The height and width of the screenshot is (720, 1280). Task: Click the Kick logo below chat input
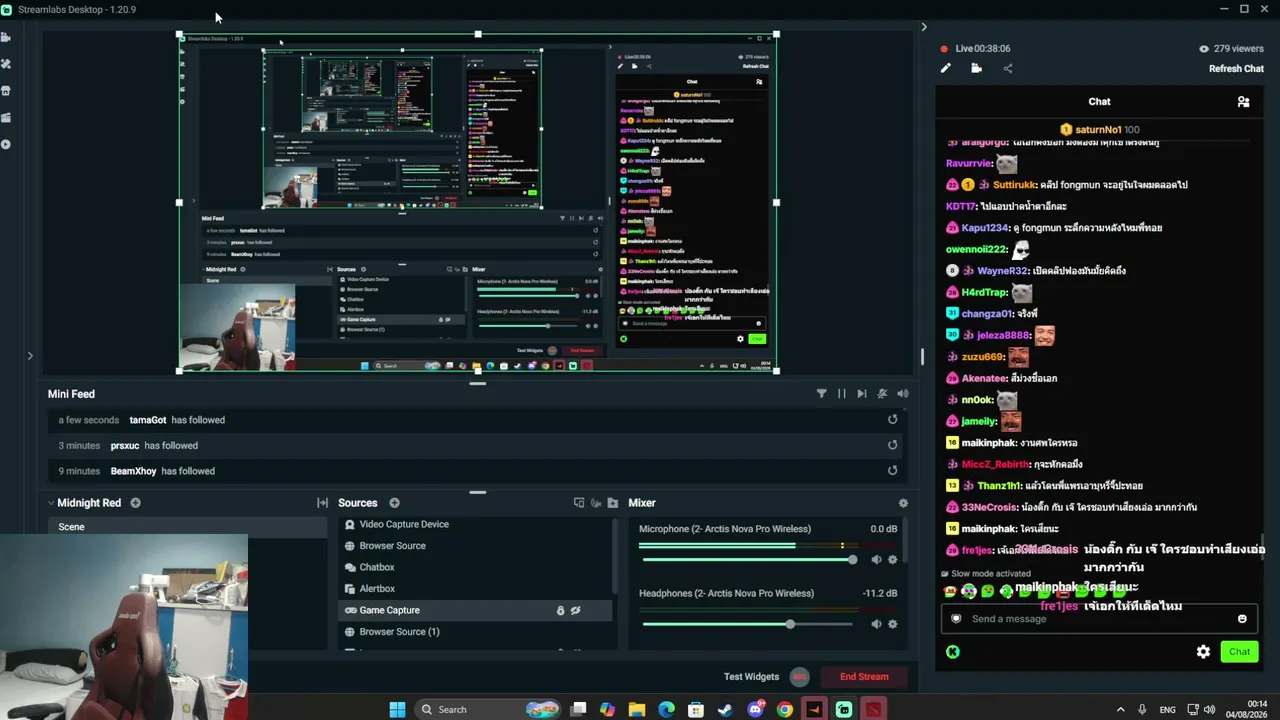(953, 652)
